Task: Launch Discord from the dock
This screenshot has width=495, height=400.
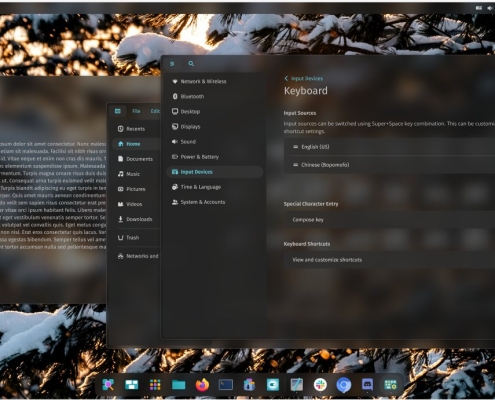Action: [367, 385]
